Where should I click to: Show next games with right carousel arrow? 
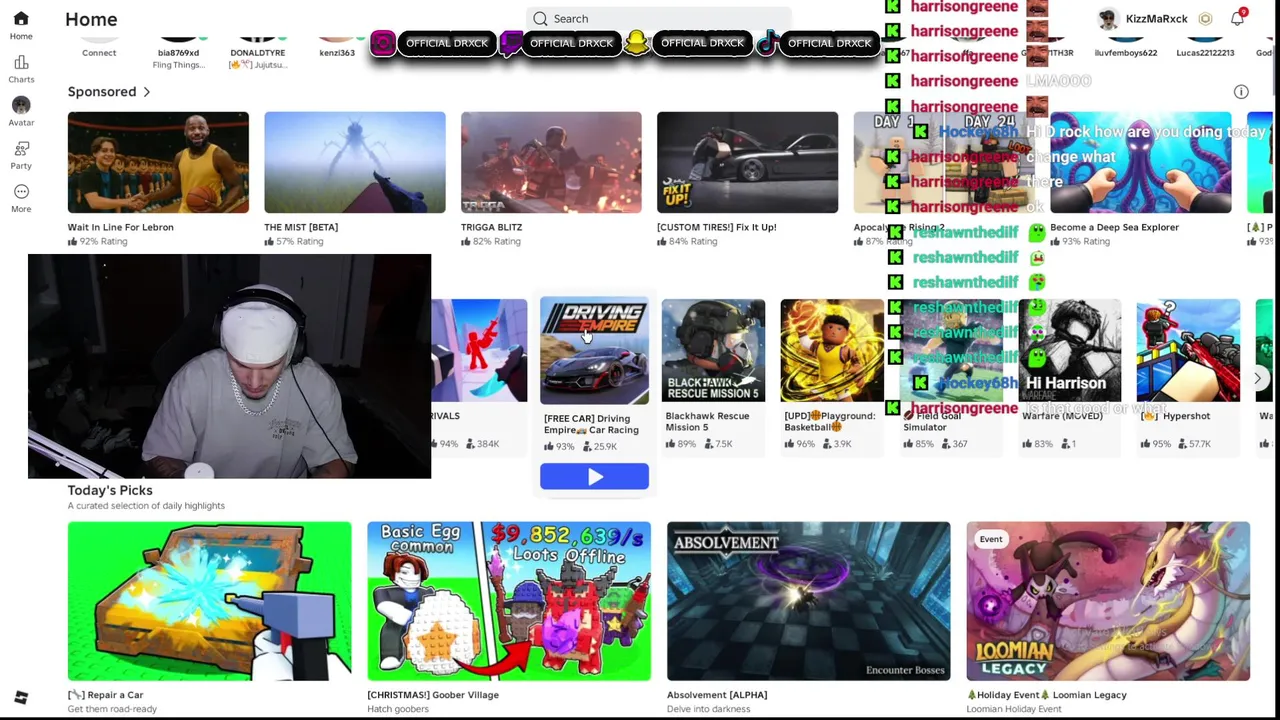pyautogui.click(x=1257, y=379)
